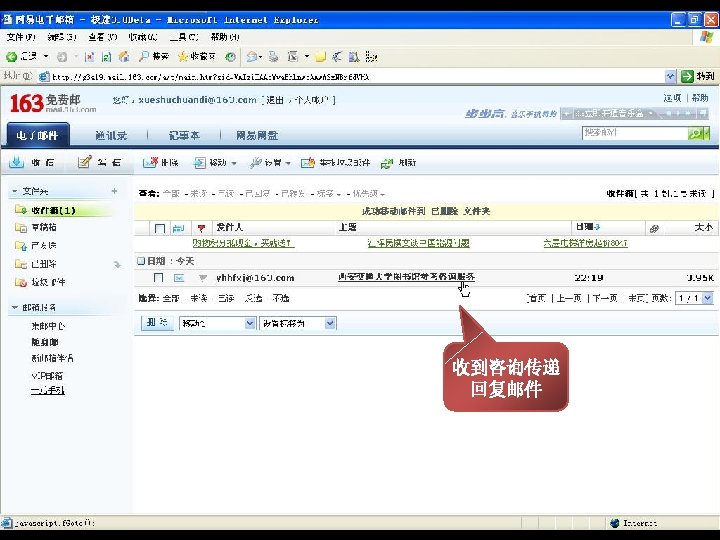Click the page icon in the address bar
Viewport: 720px width, 540px height.
tap(44, 77)
